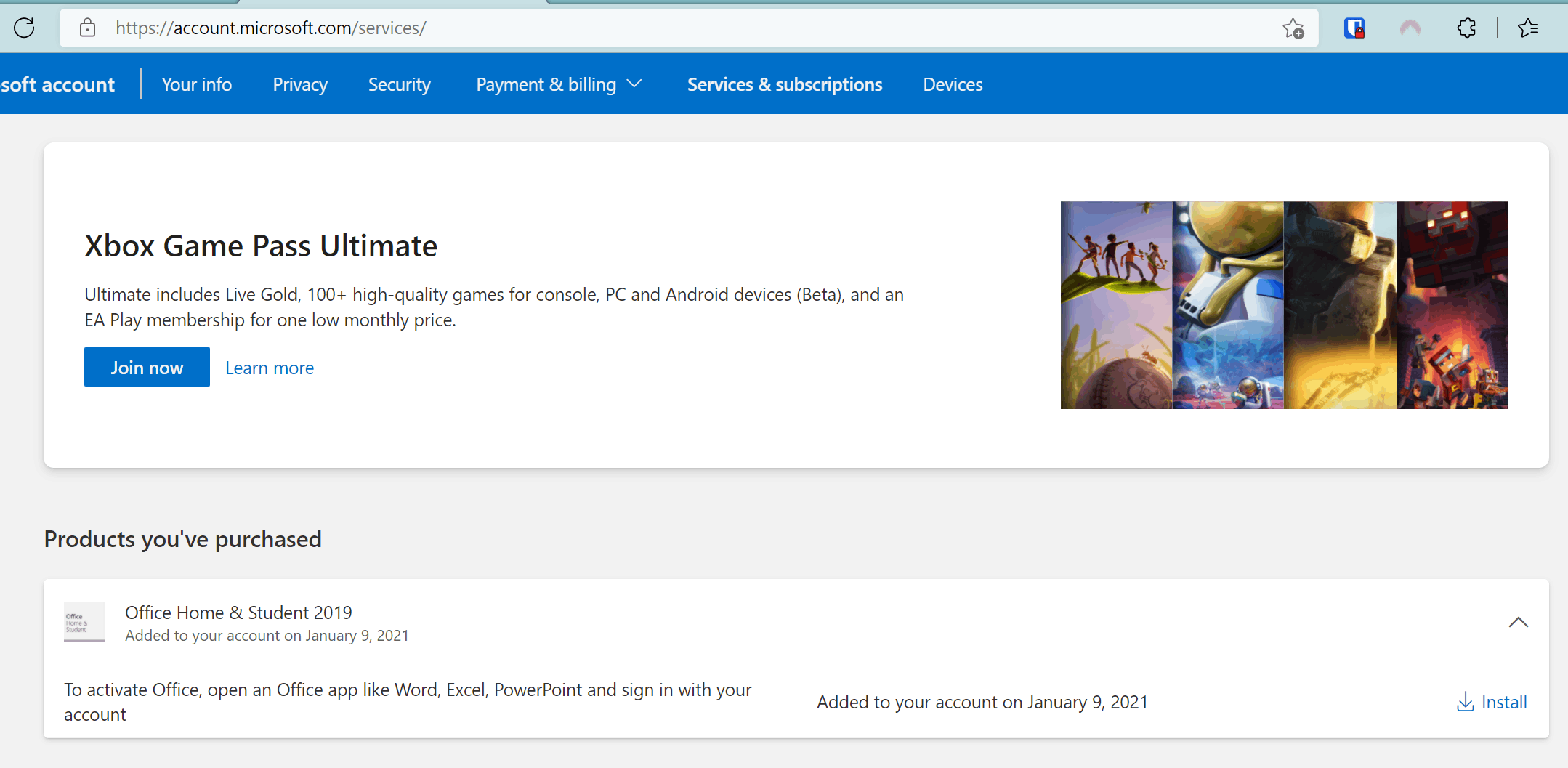This screenshot has height=768, width=1568.
Task: Open the Favorites list icon
Action: (x=1528, y=28)
